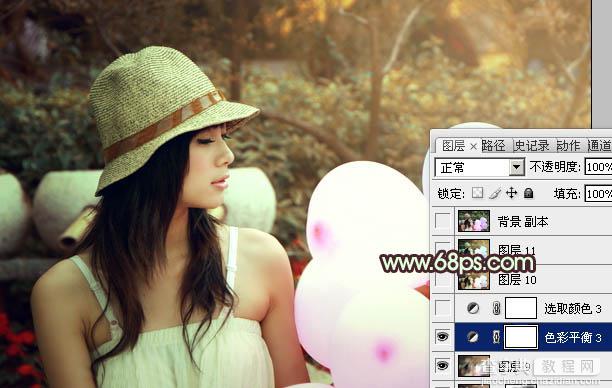The width and height of the screenshot is (612, 388).
Task: Click the 不透明度 label
Action: [555, 167]
